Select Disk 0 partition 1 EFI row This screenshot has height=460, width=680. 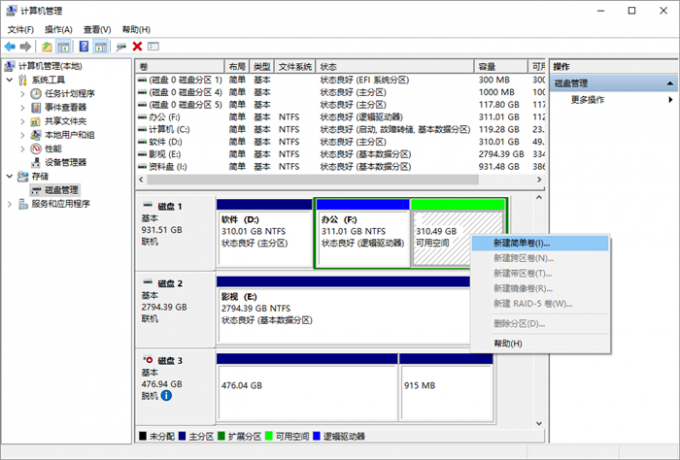(x=340, y=80)
